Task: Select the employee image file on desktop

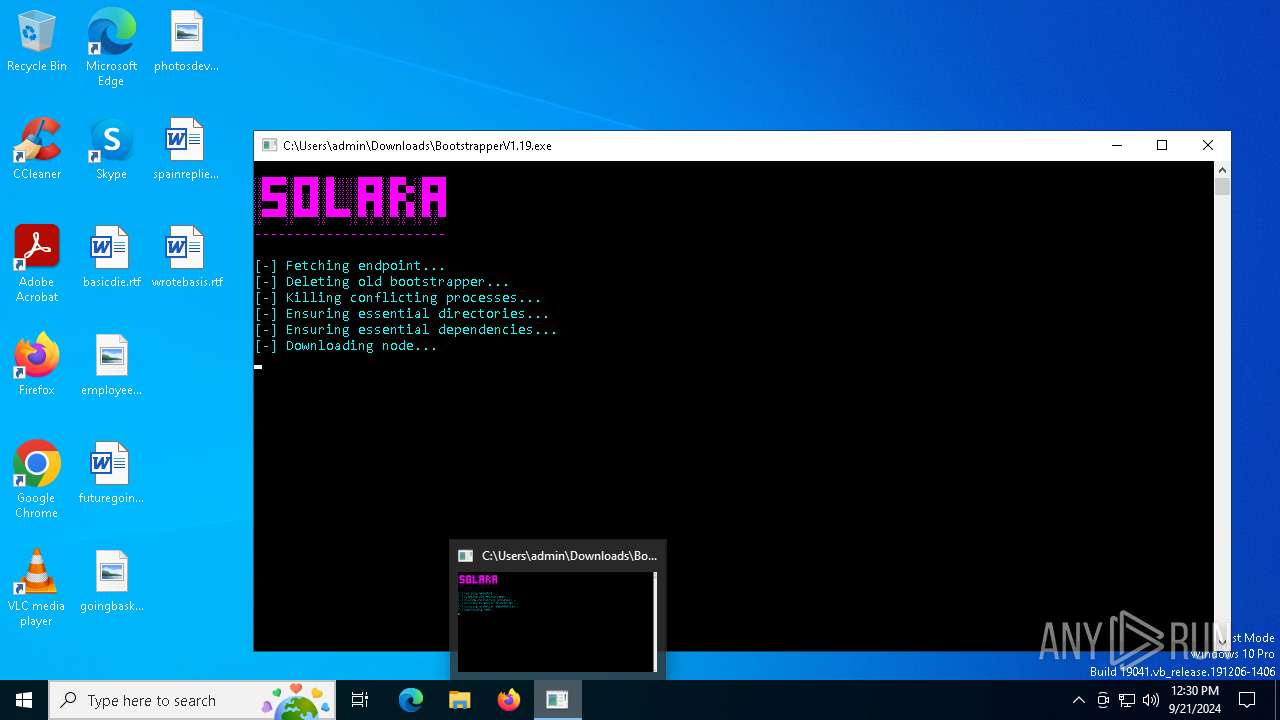Action: point(111,366)
